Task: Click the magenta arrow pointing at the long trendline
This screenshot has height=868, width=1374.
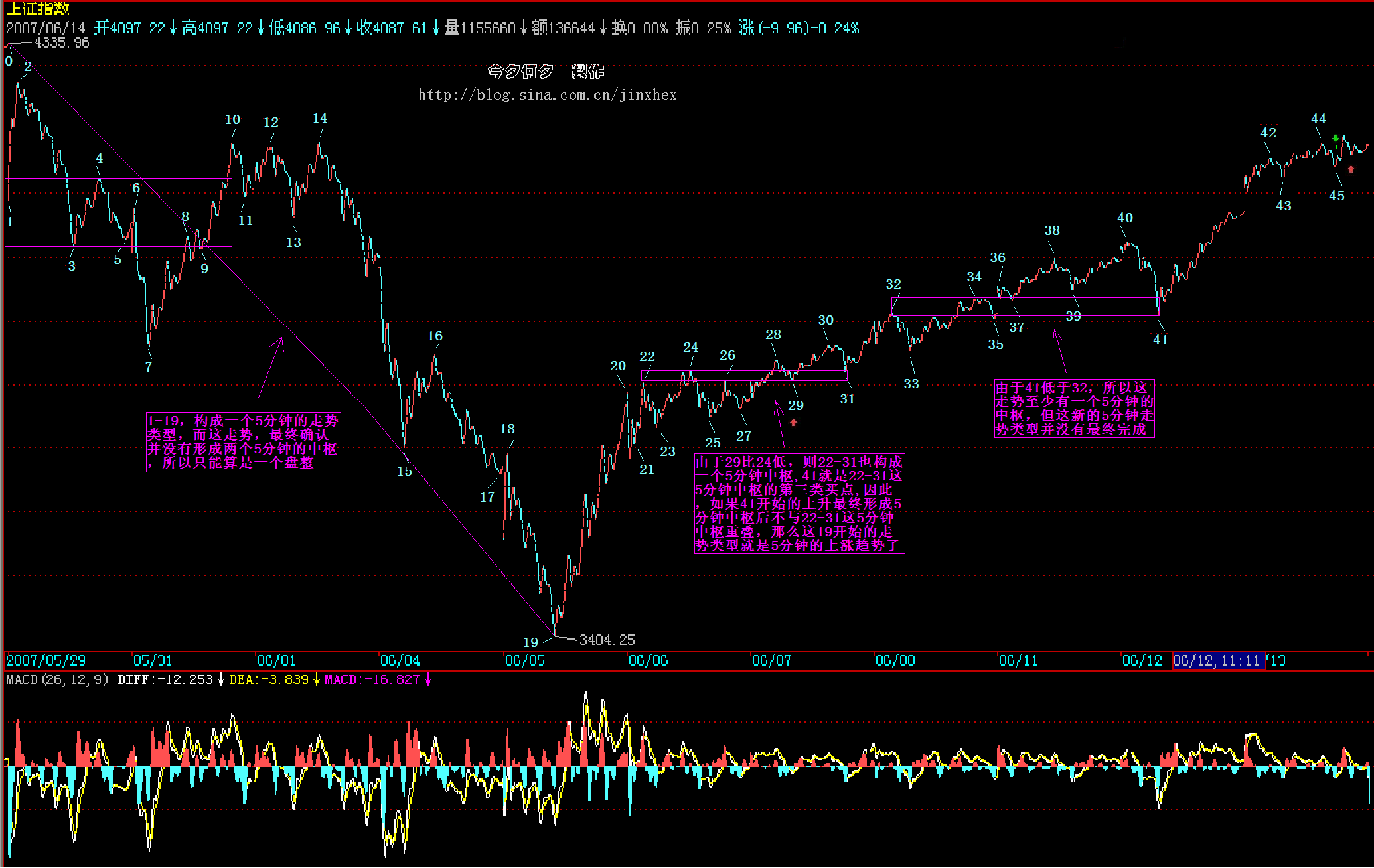Action: point(271,368)
